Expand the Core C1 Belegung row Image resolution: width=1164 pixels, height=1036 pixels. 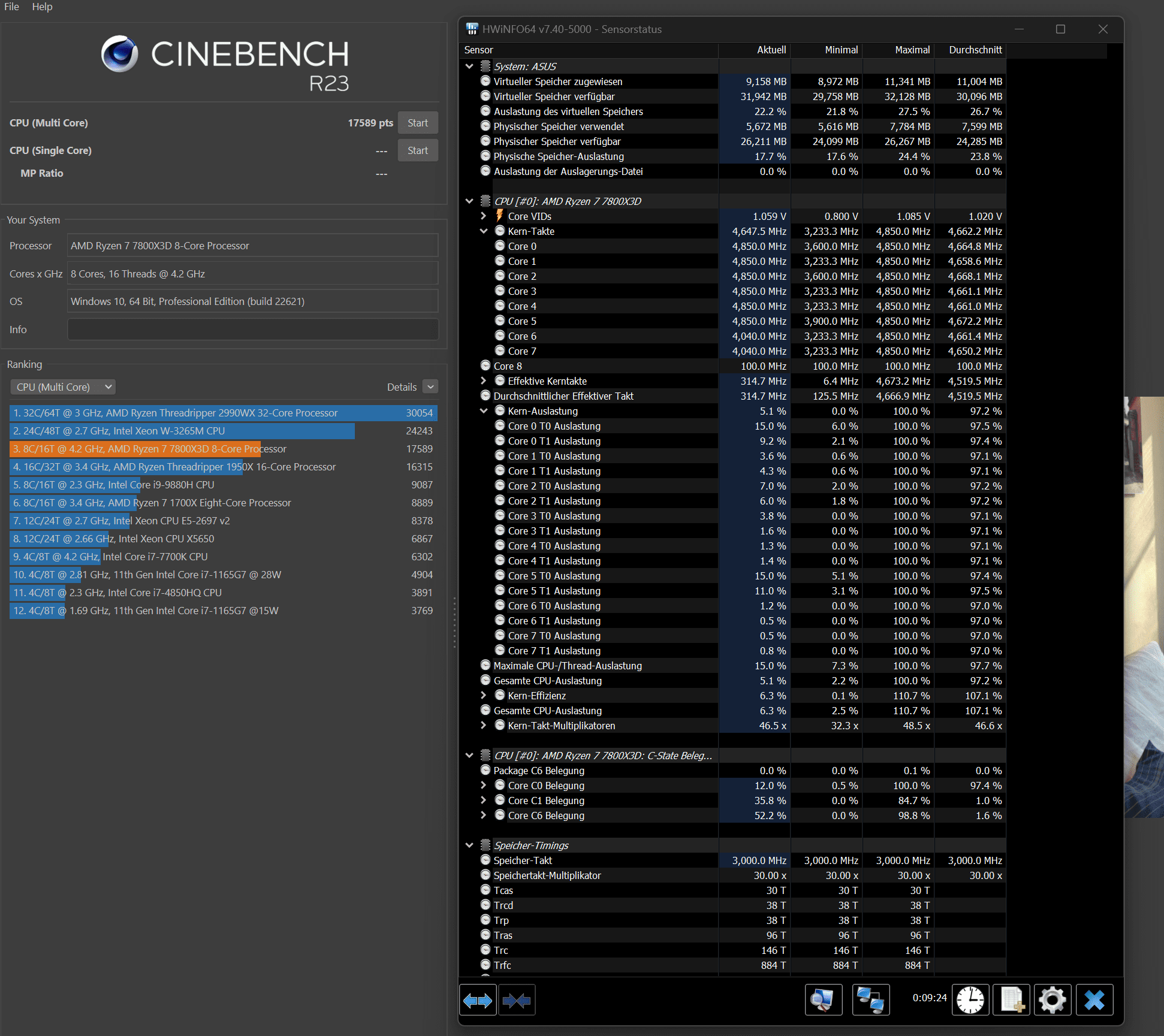pyautogui.click(x=484, y=801)
